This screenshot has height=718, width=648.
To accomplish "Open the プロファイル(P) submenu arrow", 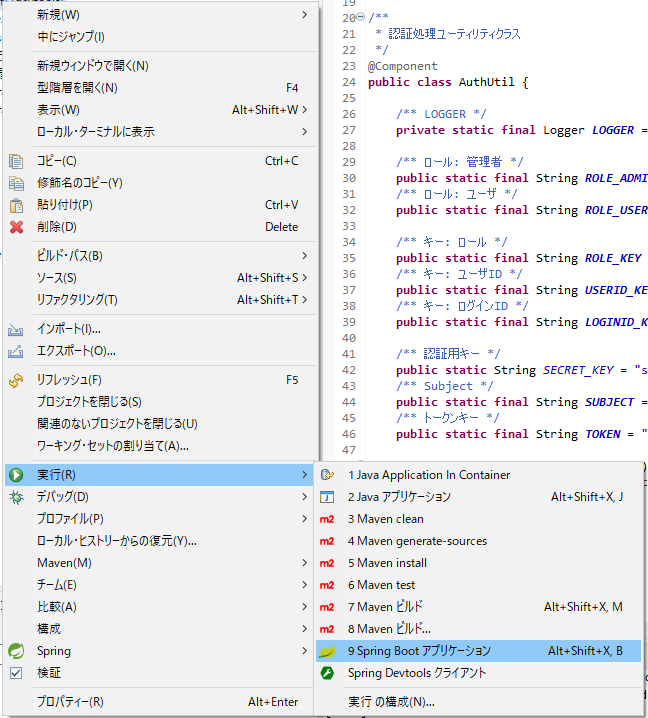I will 305,519.
